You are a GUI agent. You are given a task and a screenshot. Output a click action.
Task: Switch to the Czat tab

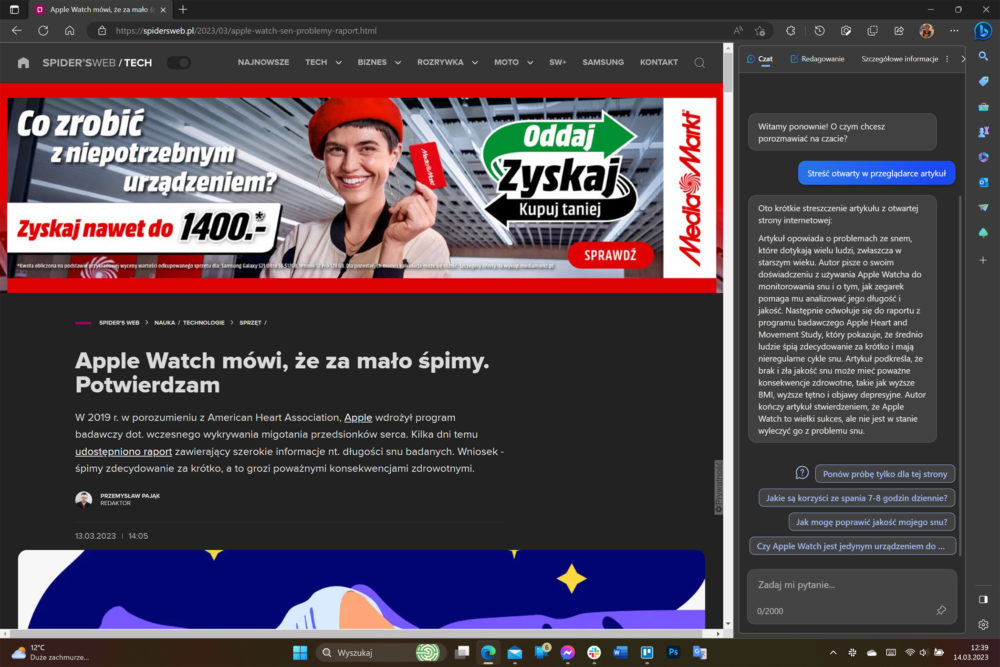(x=760, y=59)
